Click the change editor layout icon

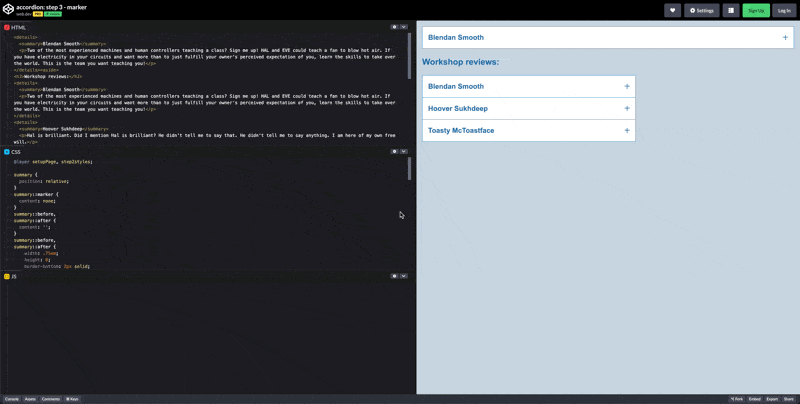coord(731,11)
